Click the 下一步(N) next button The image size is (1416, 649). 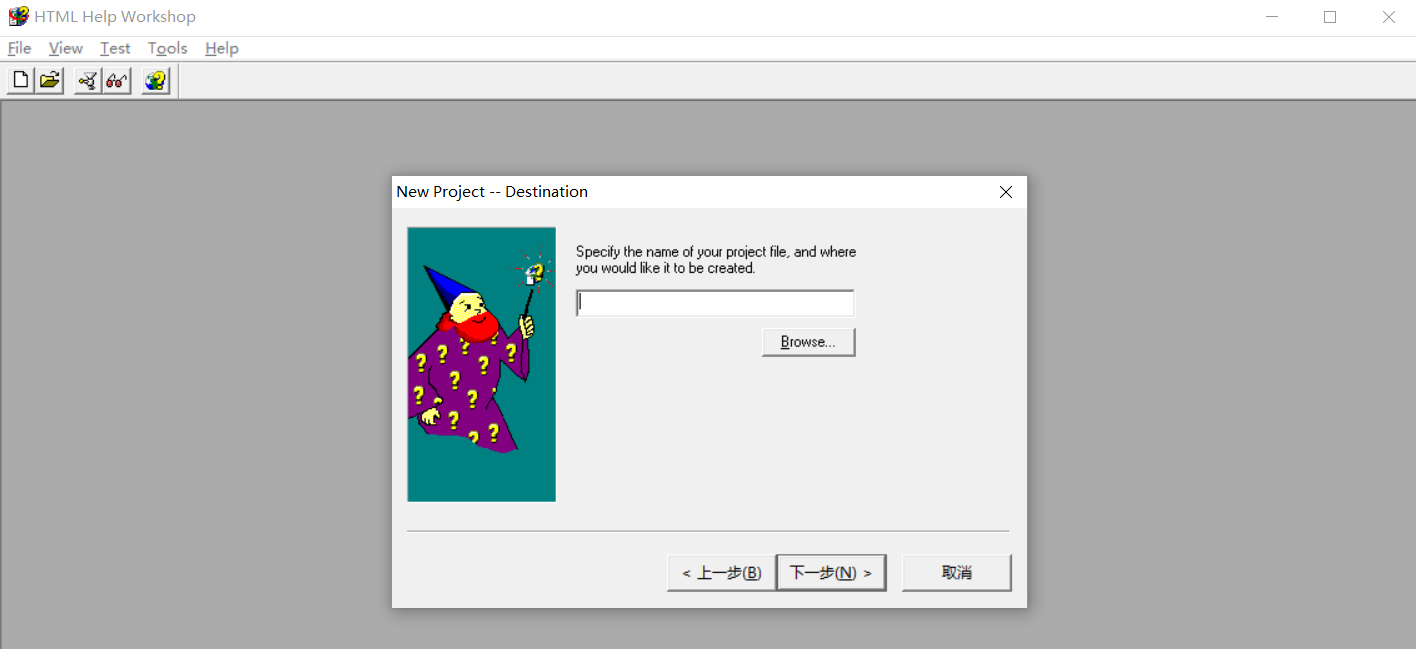point(831,572)
